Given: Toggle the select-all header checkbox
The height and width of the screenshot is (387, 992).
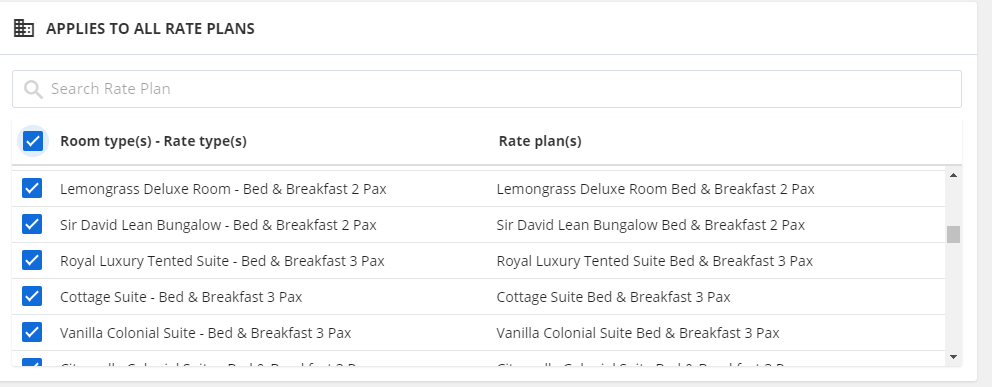Looking at the screenshot, I should tap(32, 141).
